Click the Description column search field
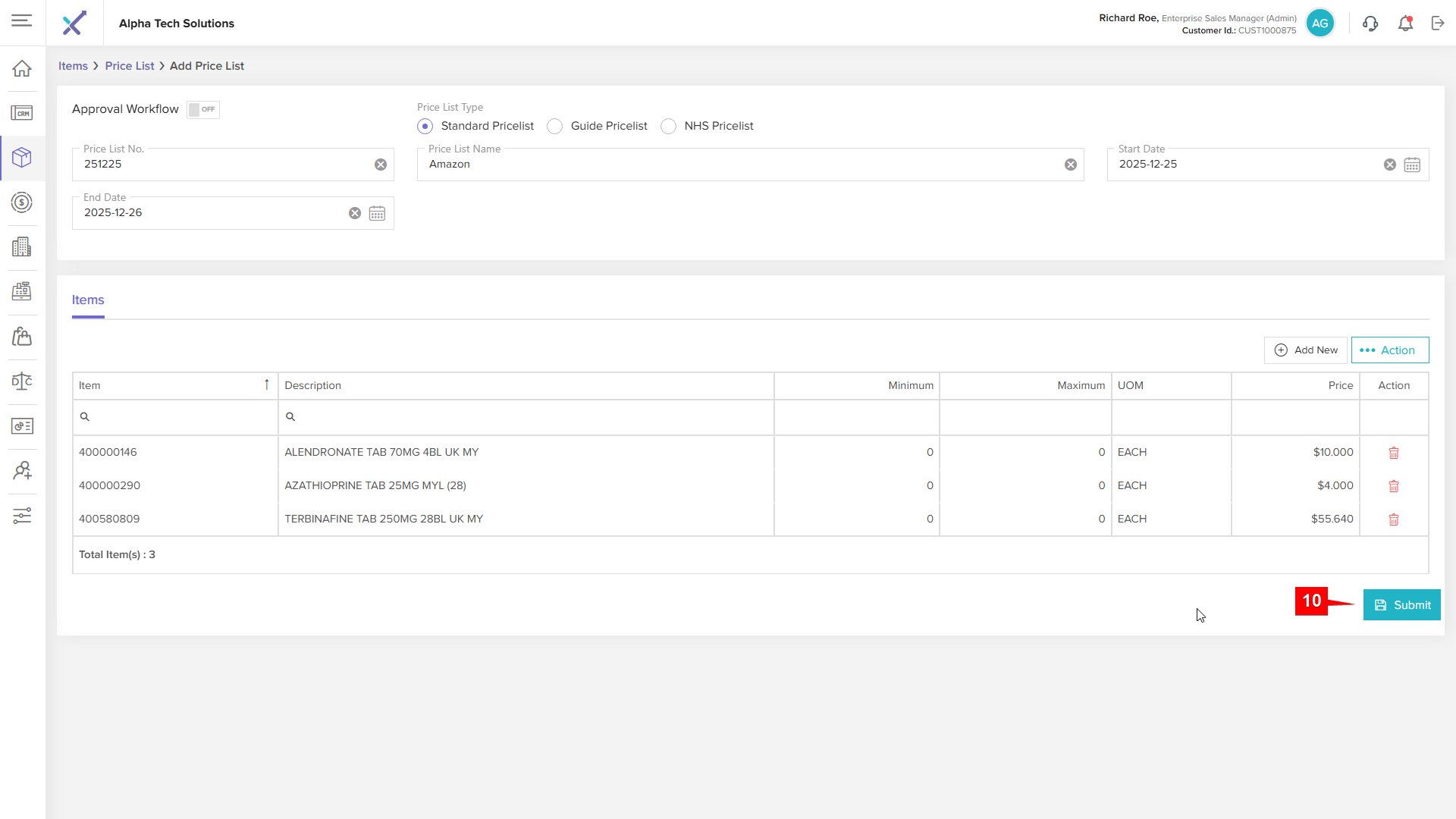Screen dimensions: 1456x819 526,417
